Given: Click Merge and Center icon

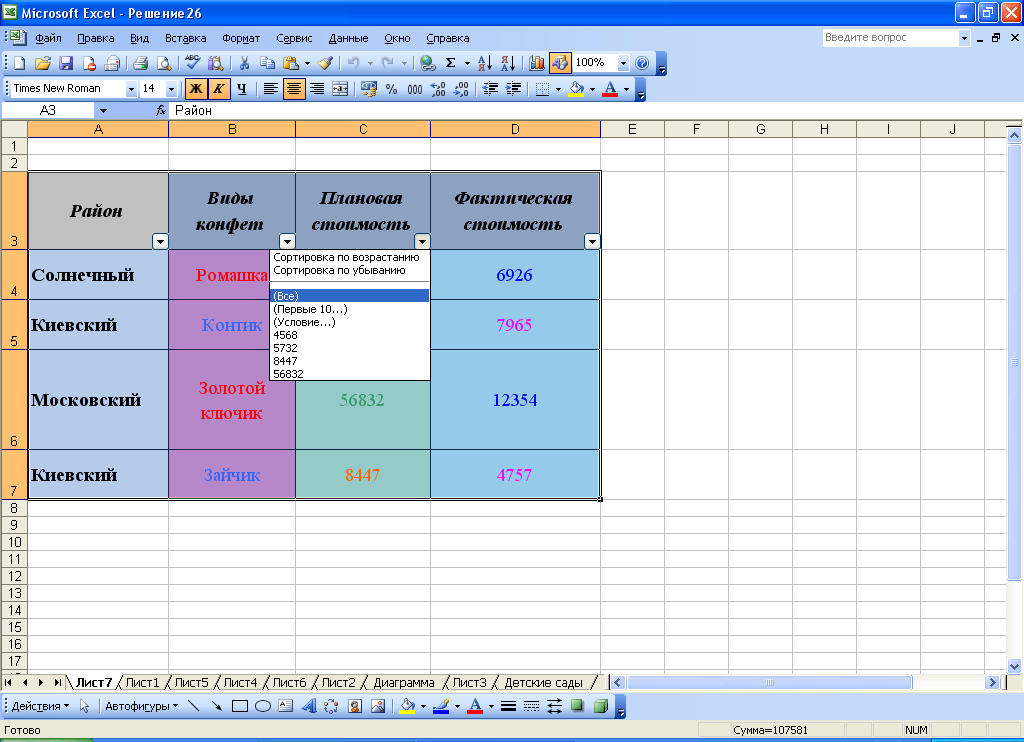Looking at the screenshot, I should [x=340, y=89].
